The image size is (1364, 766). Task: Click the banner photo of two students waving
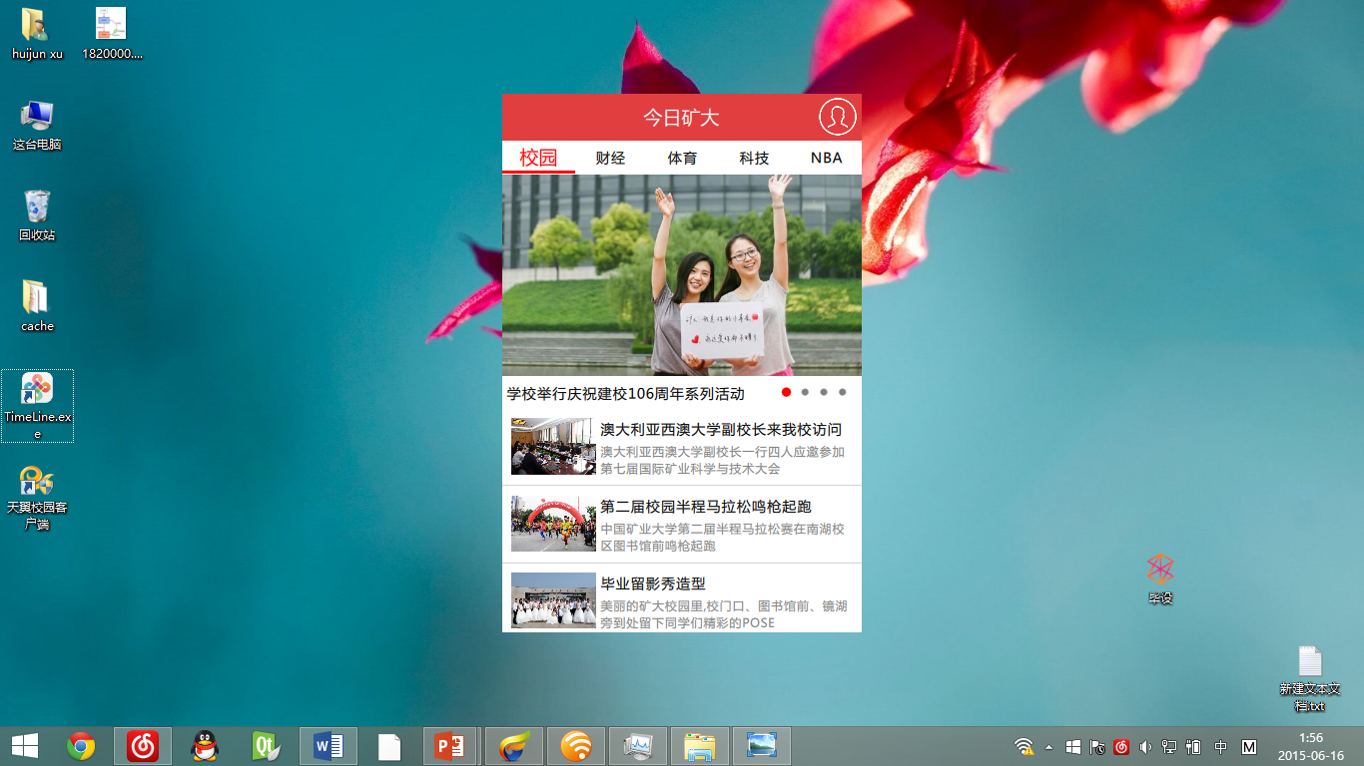point(681,275)
